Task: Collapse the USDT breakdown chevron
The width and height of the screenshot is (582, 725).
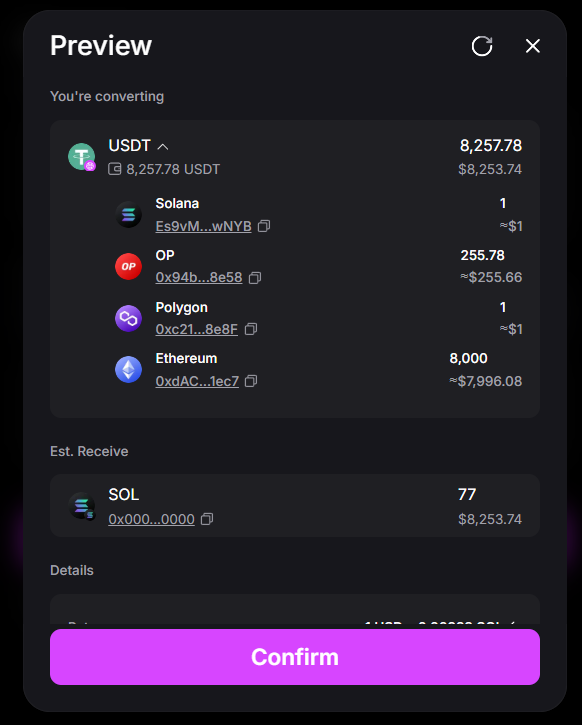Action: pyautogui.click(x=162, y=147)
